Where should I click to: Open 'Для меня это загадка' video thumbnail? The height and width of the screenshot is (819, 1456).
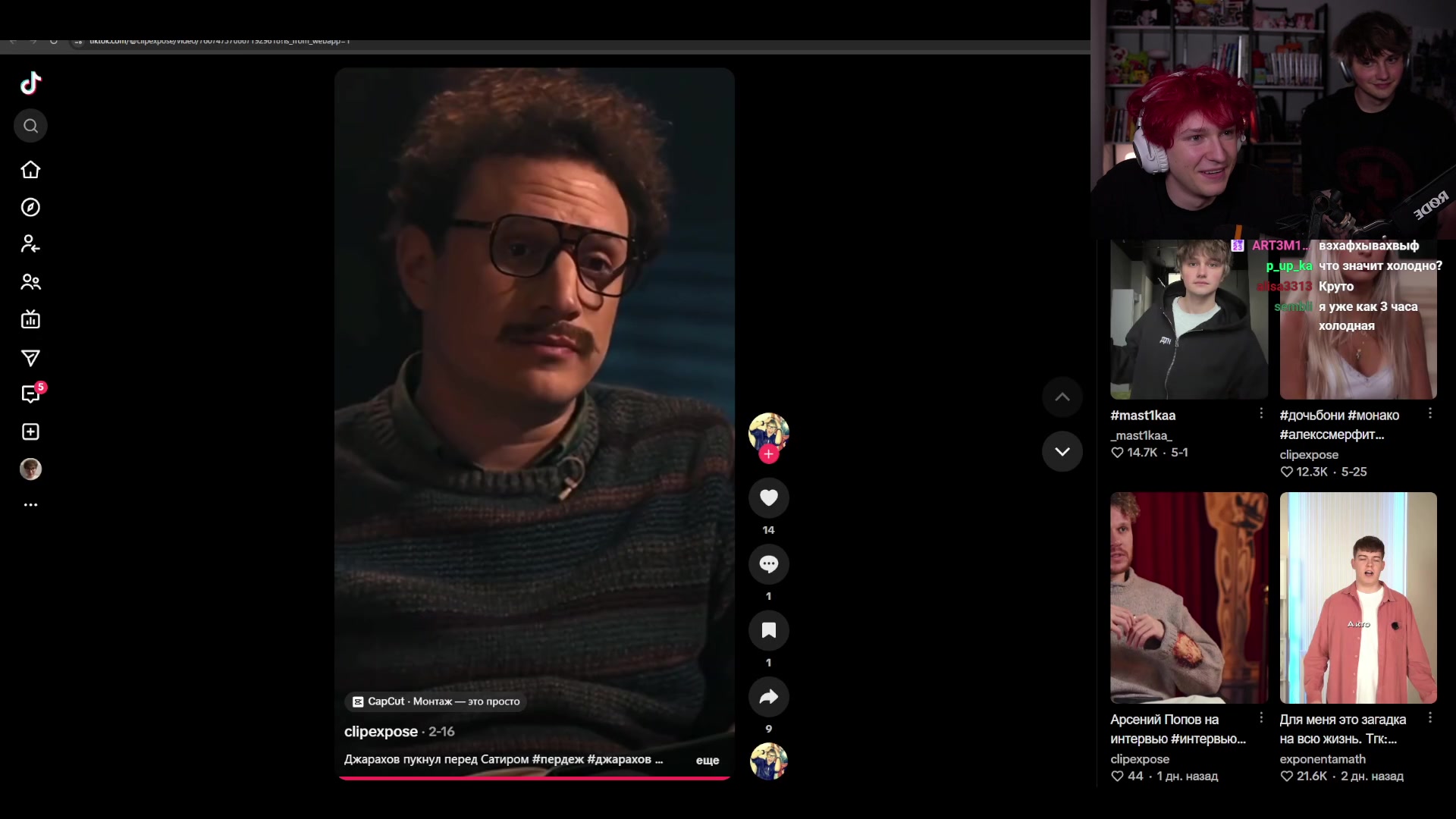[x=1357, y=598]
